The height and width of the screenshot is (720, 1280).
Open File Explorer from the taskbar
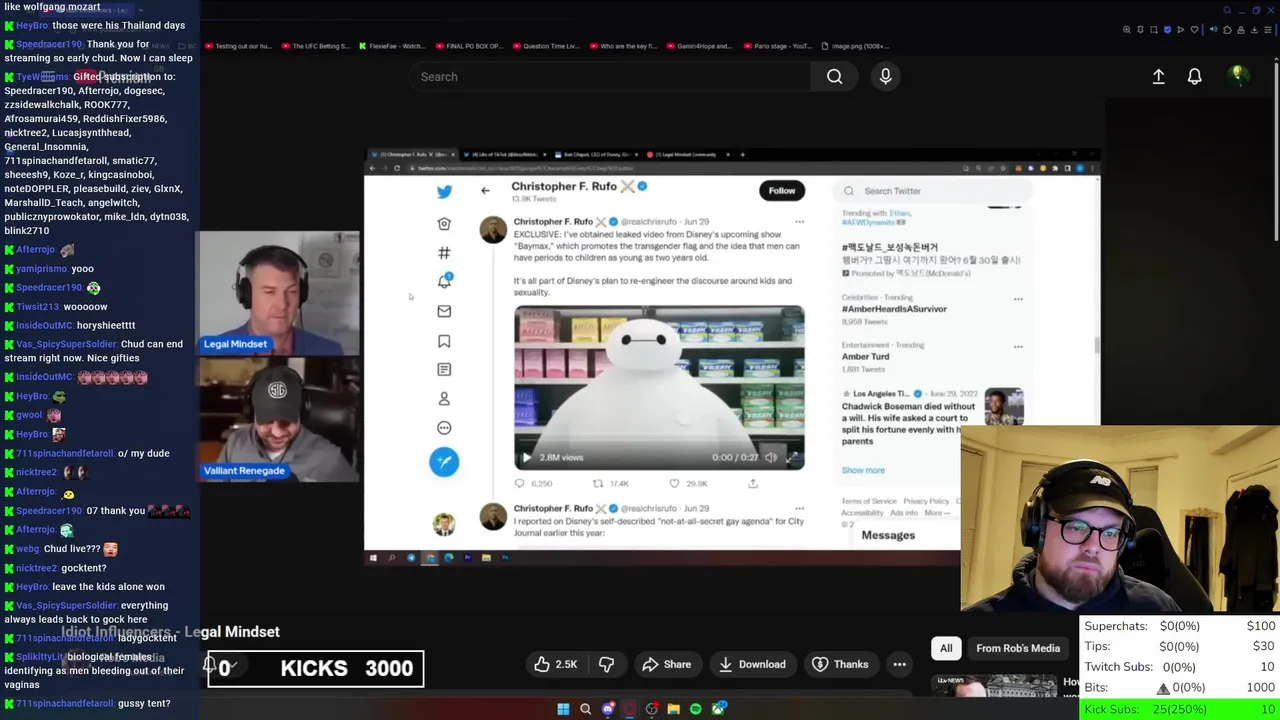pos(673,709)
